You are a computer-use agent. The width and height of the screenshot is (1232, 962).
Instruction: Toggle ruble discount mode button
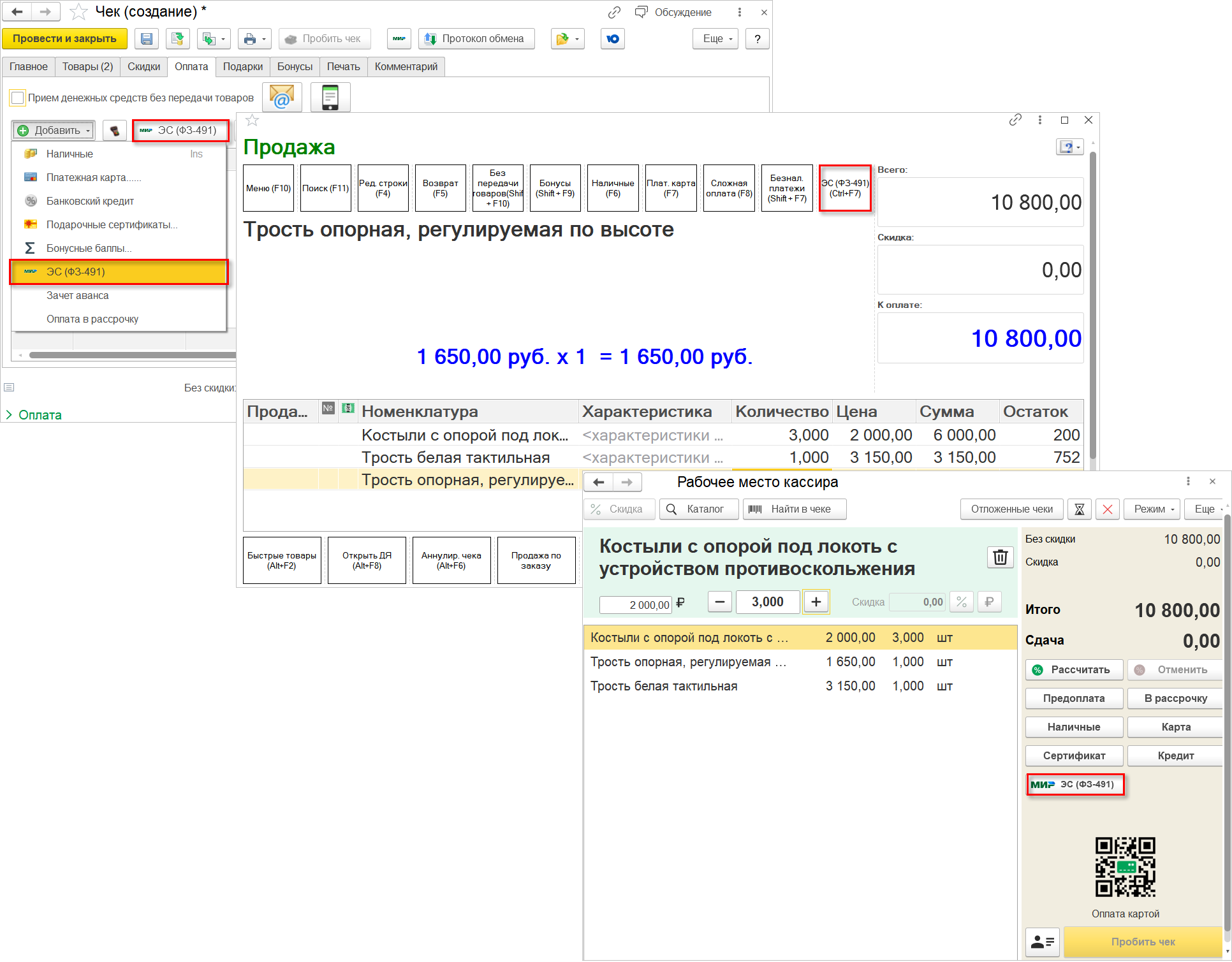[x=989, y=602]
